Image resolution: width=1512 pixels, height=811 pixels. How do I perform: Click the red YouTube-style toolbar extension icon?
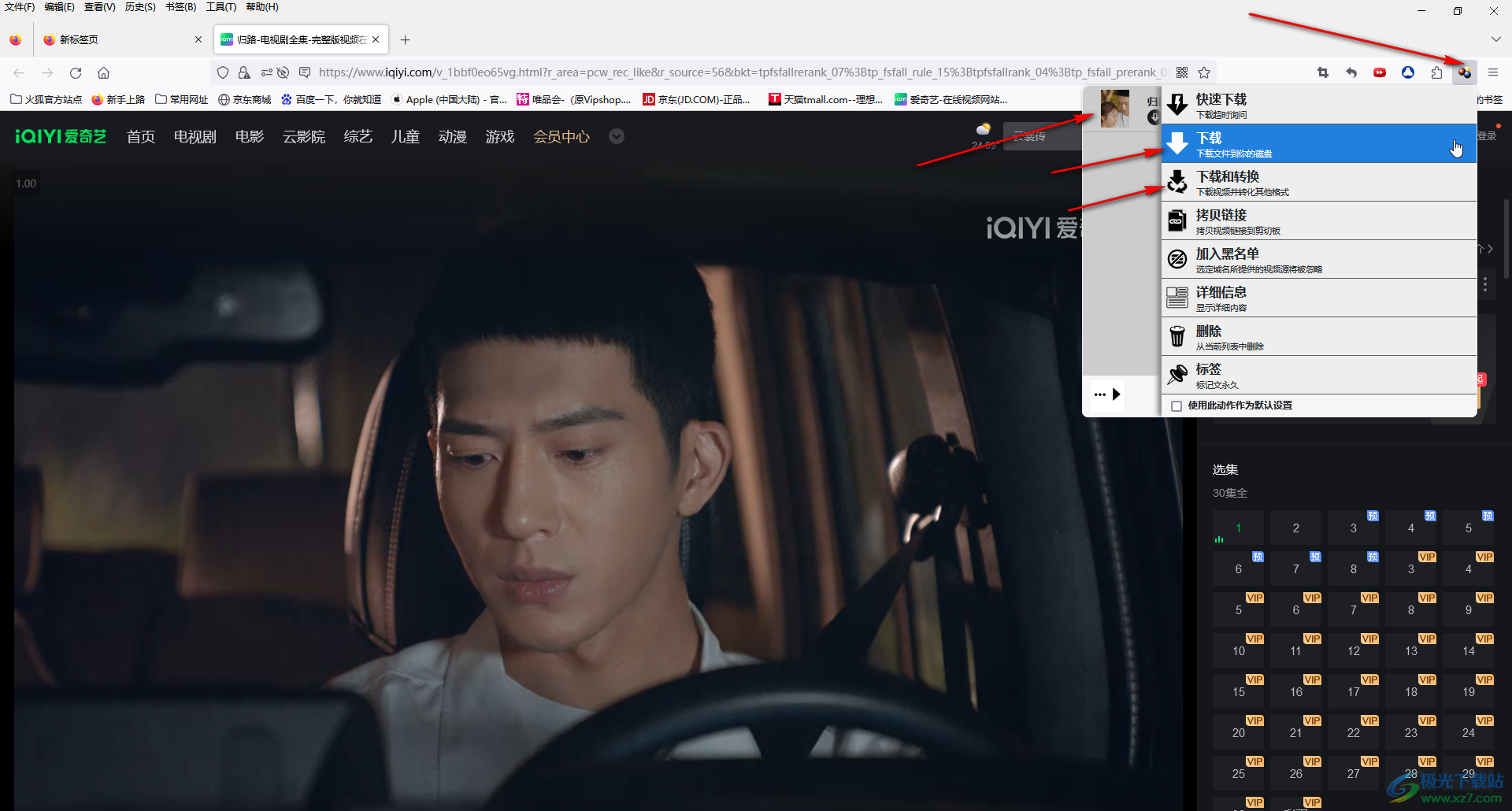click(x=1380, y=72)
